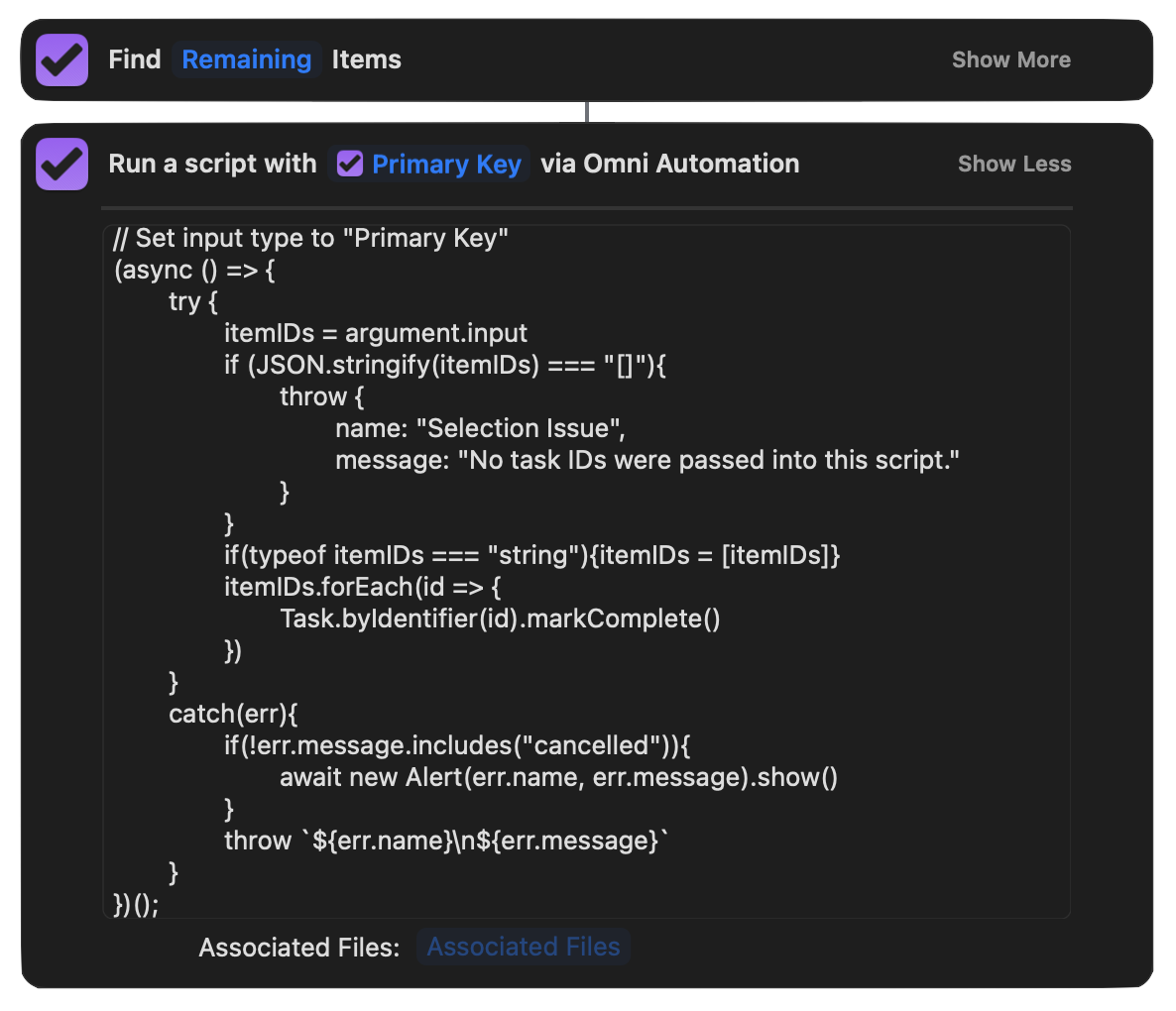The height and width of the screenshot is (1011, 1176).
Task: Click the 'await new Alert' code line
Action: [x=558, y=777]
